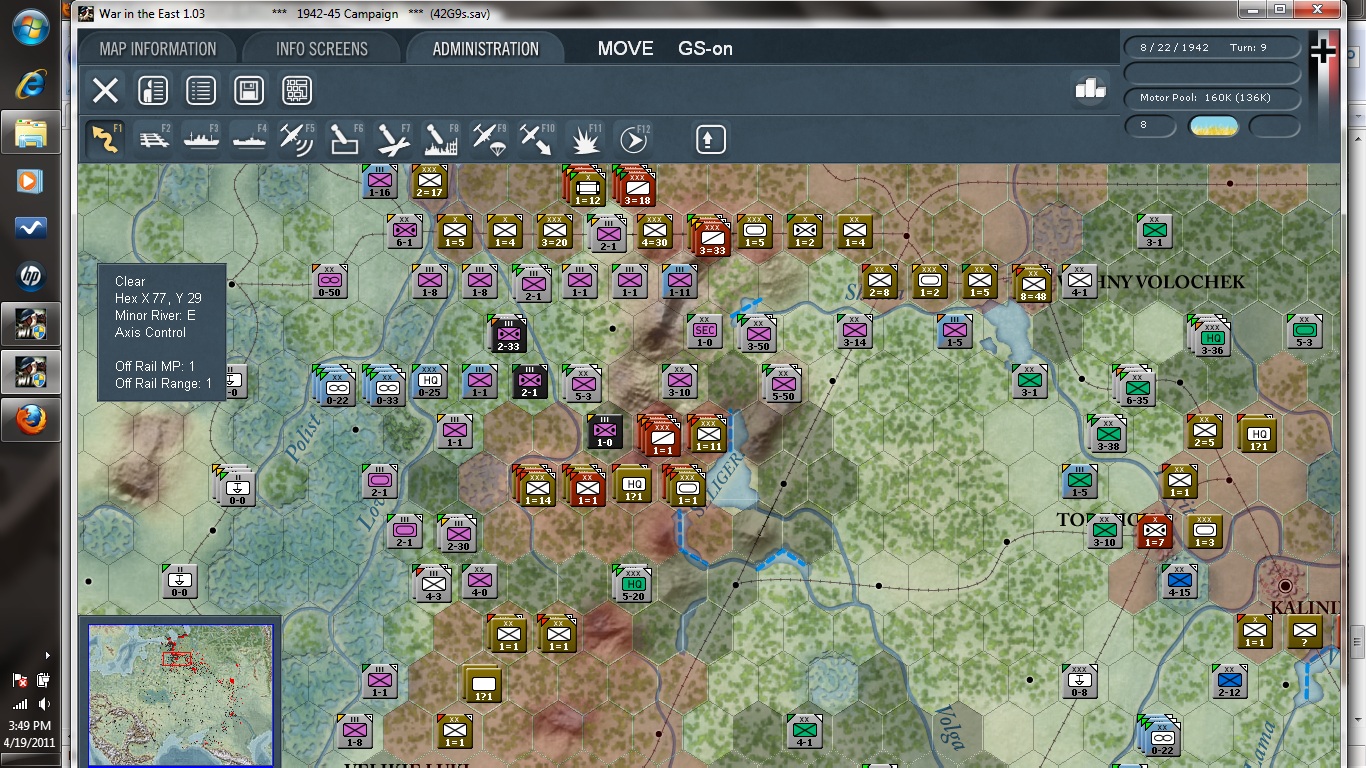
Task: Select F10 air transfer mode
Action: pyautogui.click(x=537, y=139)
